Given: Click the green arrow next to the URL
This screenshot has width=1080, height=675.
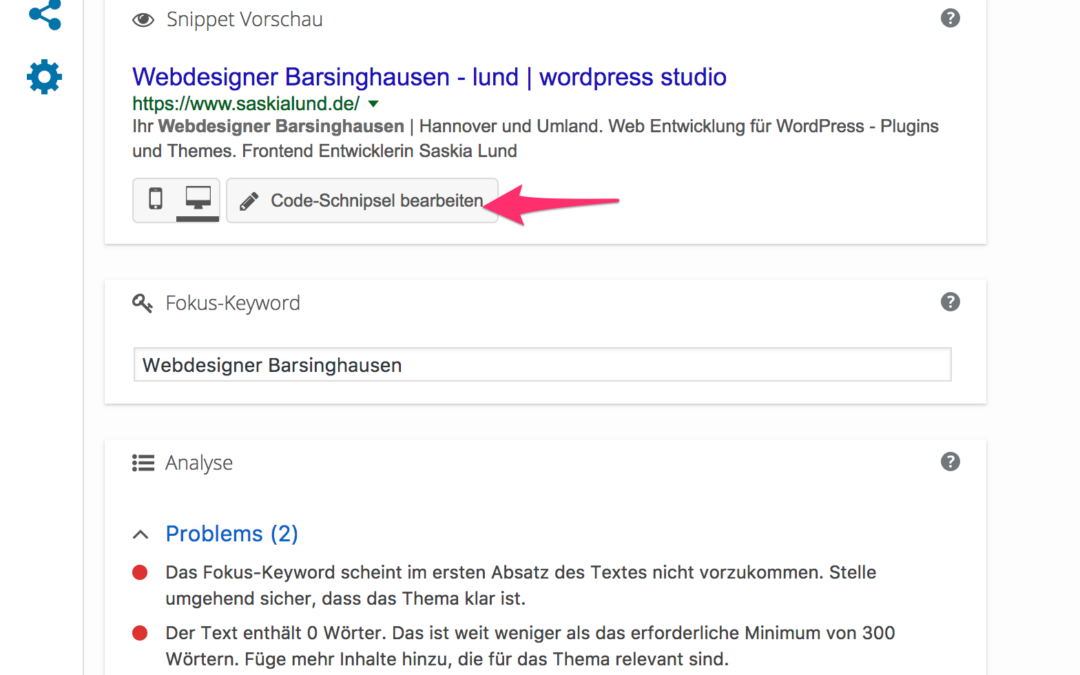Looking at the screenshot, I should tap(373, 104).
